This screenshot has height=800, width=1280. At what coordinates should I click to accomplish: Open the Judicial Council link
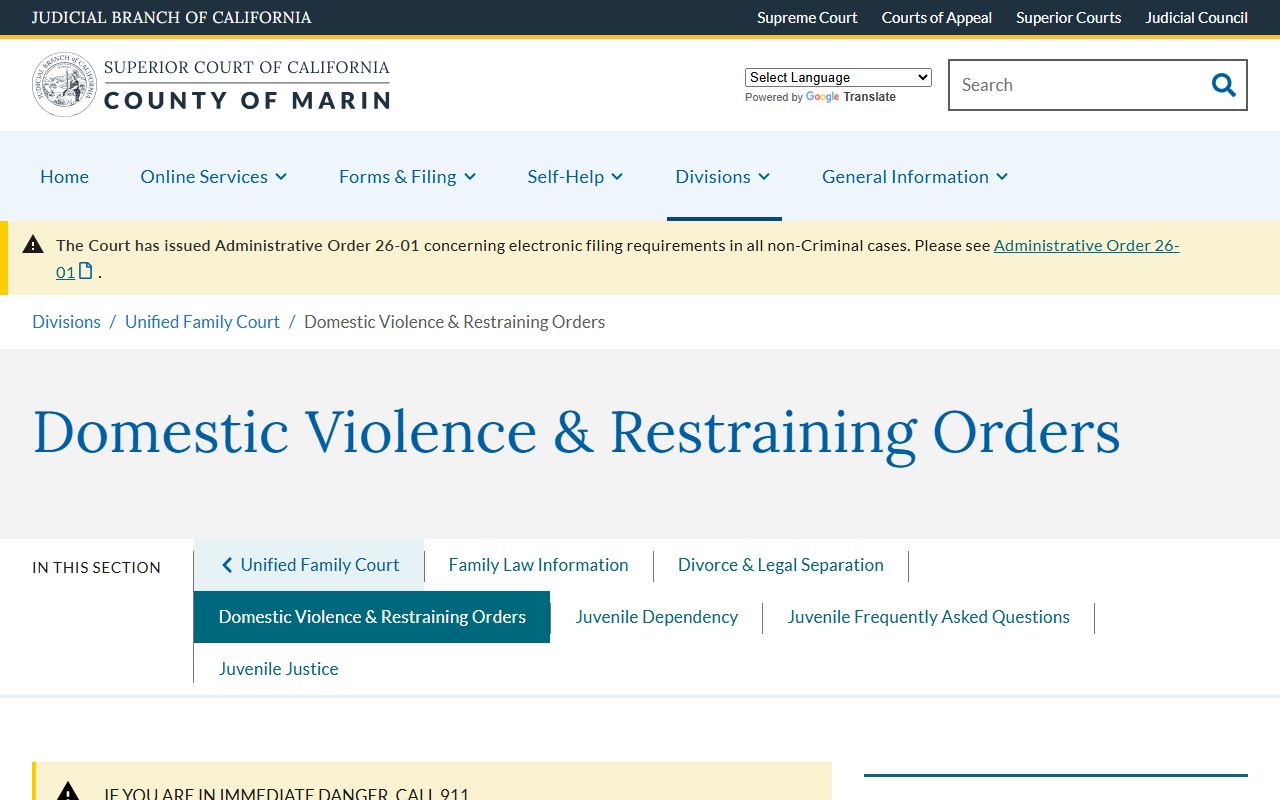click(x=1196, y=17)
